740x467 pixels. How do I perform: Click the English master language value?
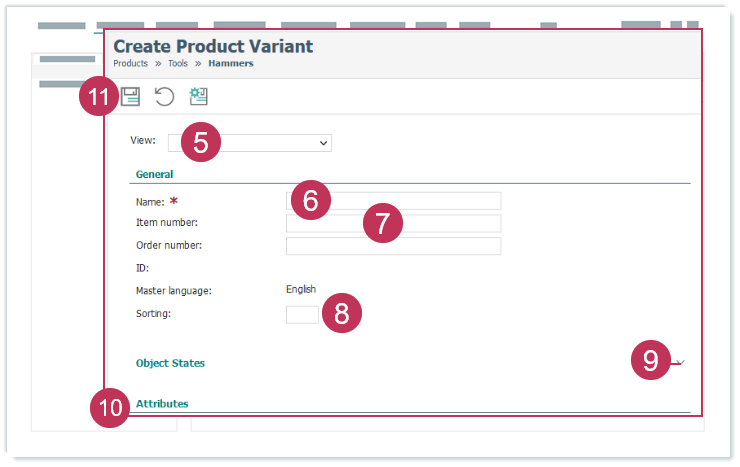click(301, 289)
